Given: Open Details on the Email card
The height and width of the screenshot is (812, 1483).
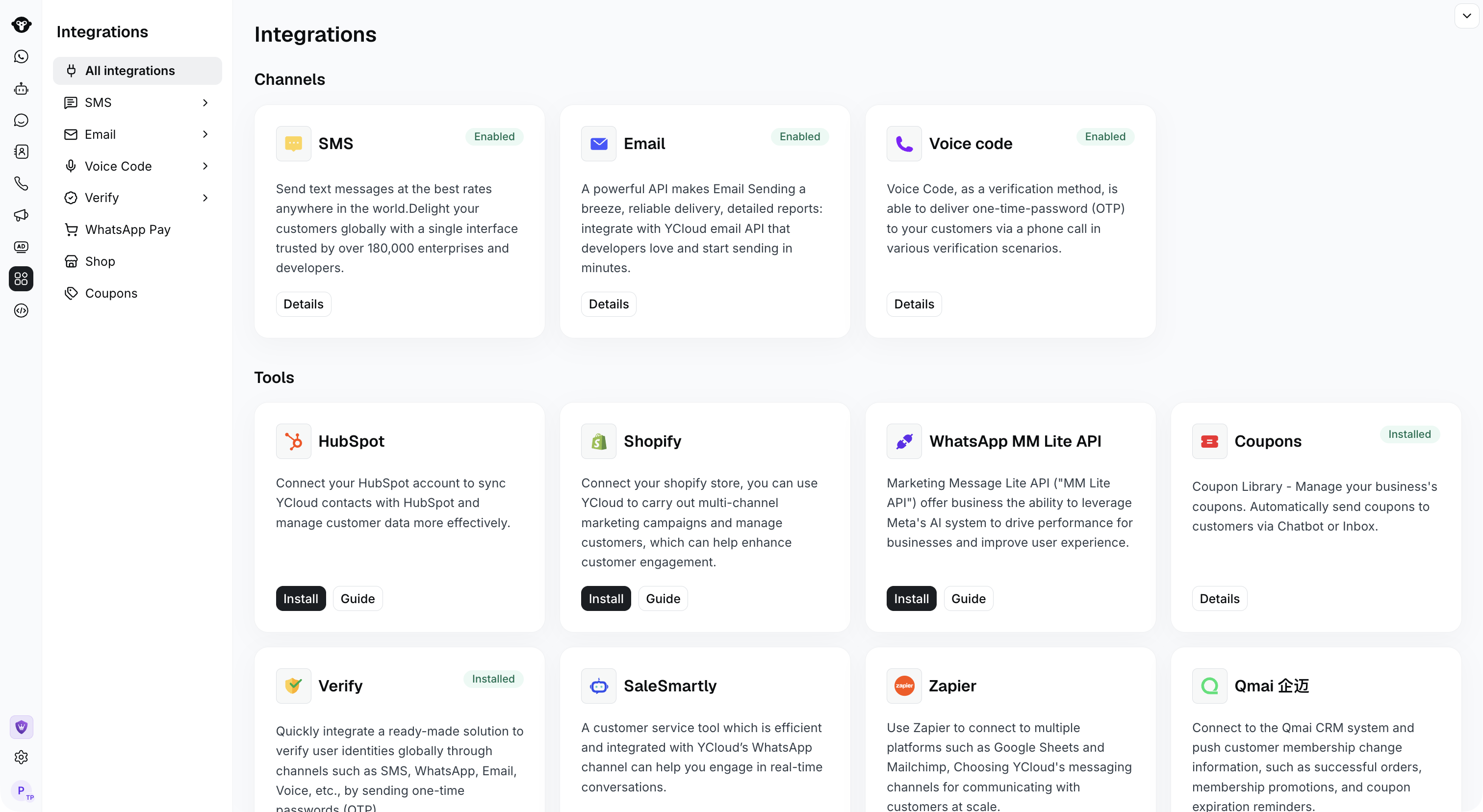Looking at the screenshot, I should (x=609, y=304).
